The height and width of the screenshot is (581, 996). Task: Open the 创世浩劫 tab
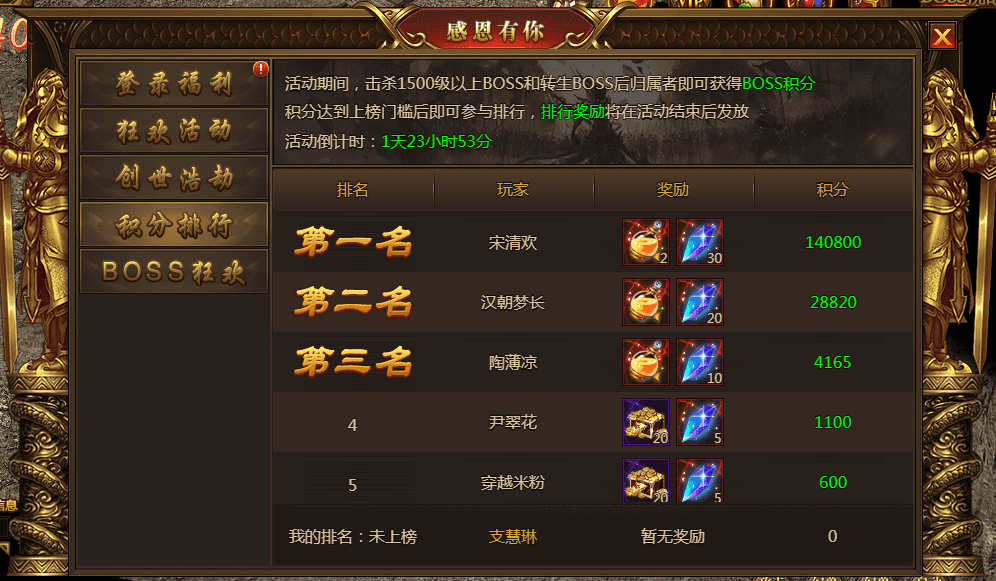pos(174,177)
